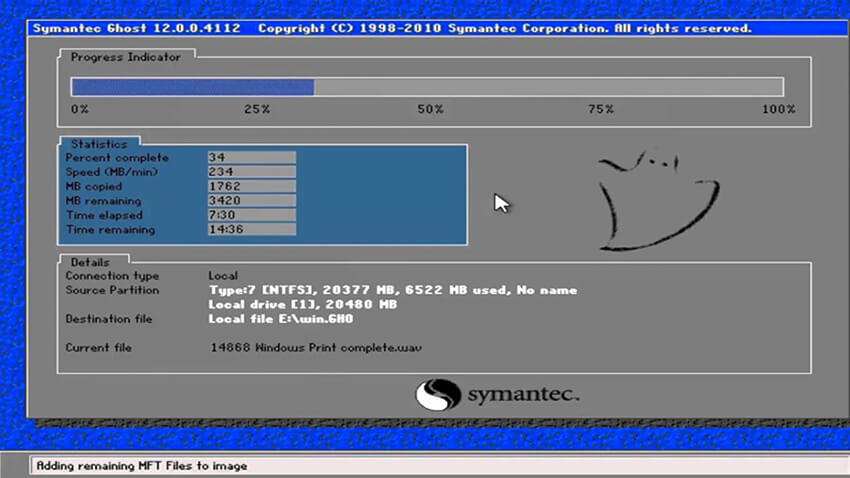Click the Symantec yin-yang logo icon

click(436, 395)
